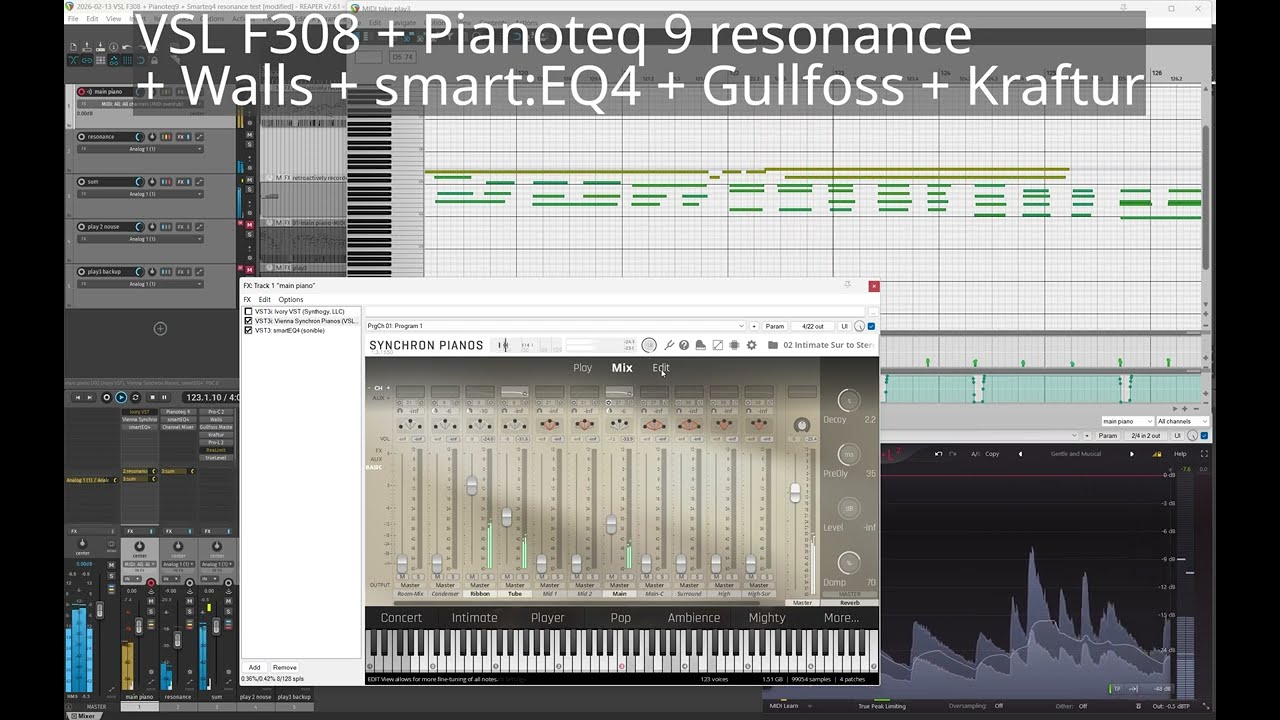Click the bypass knob beside UI button

[x=859, y=326]
